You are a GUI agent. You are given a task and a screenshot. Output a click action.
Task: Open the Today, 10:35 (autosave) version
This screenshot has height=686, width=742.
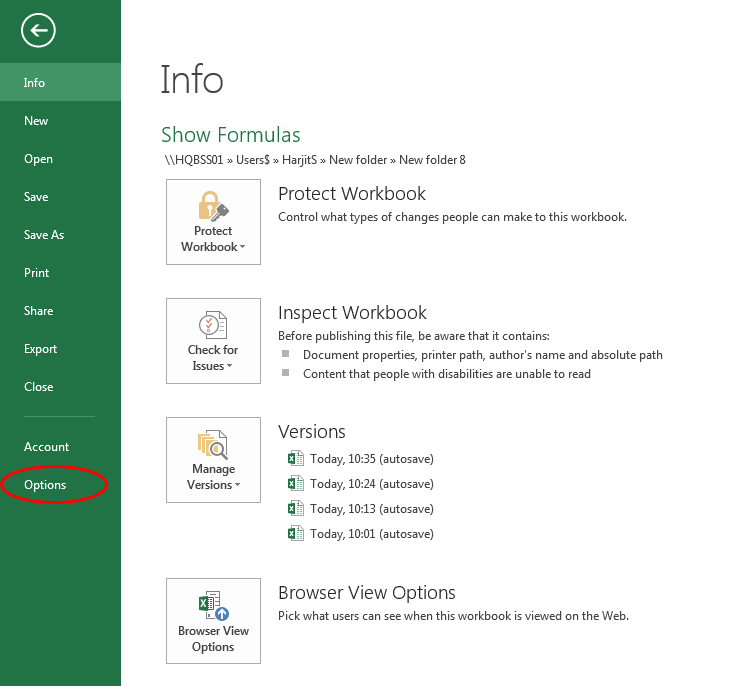coord(371,459)
